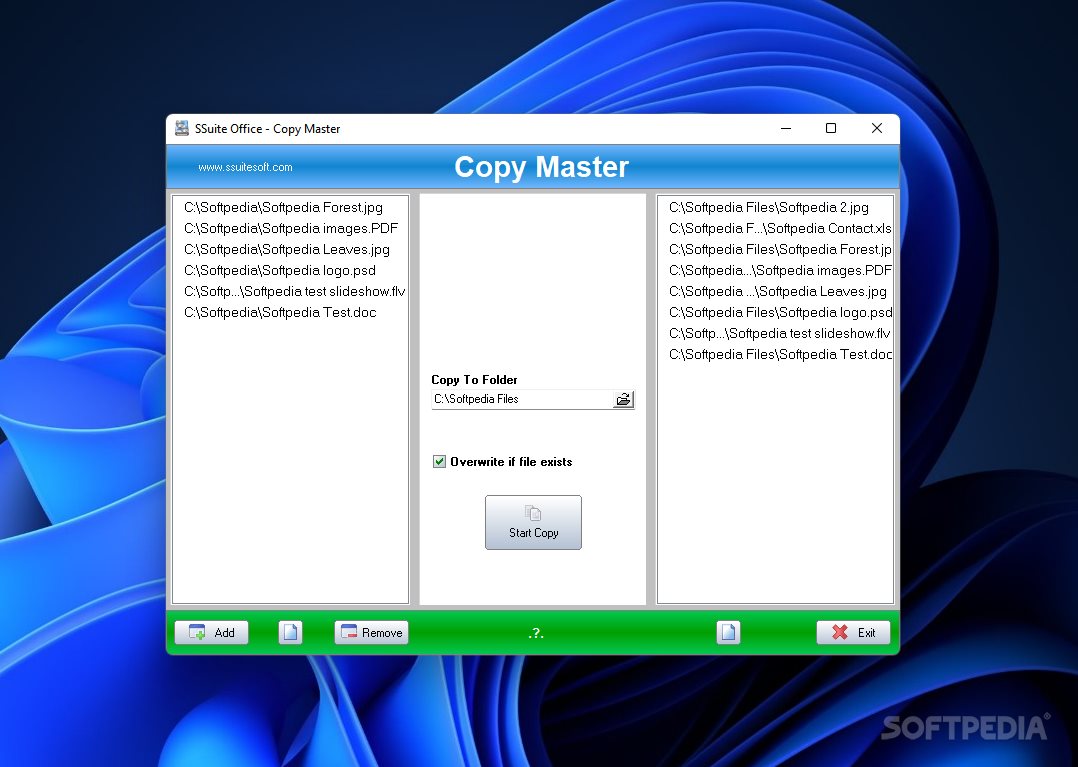Select C:\Softp...\Softpedia test slideshow.flv in source list
Image resolution: width=1078 pixels, height=767 pixels.
point(295,291)
